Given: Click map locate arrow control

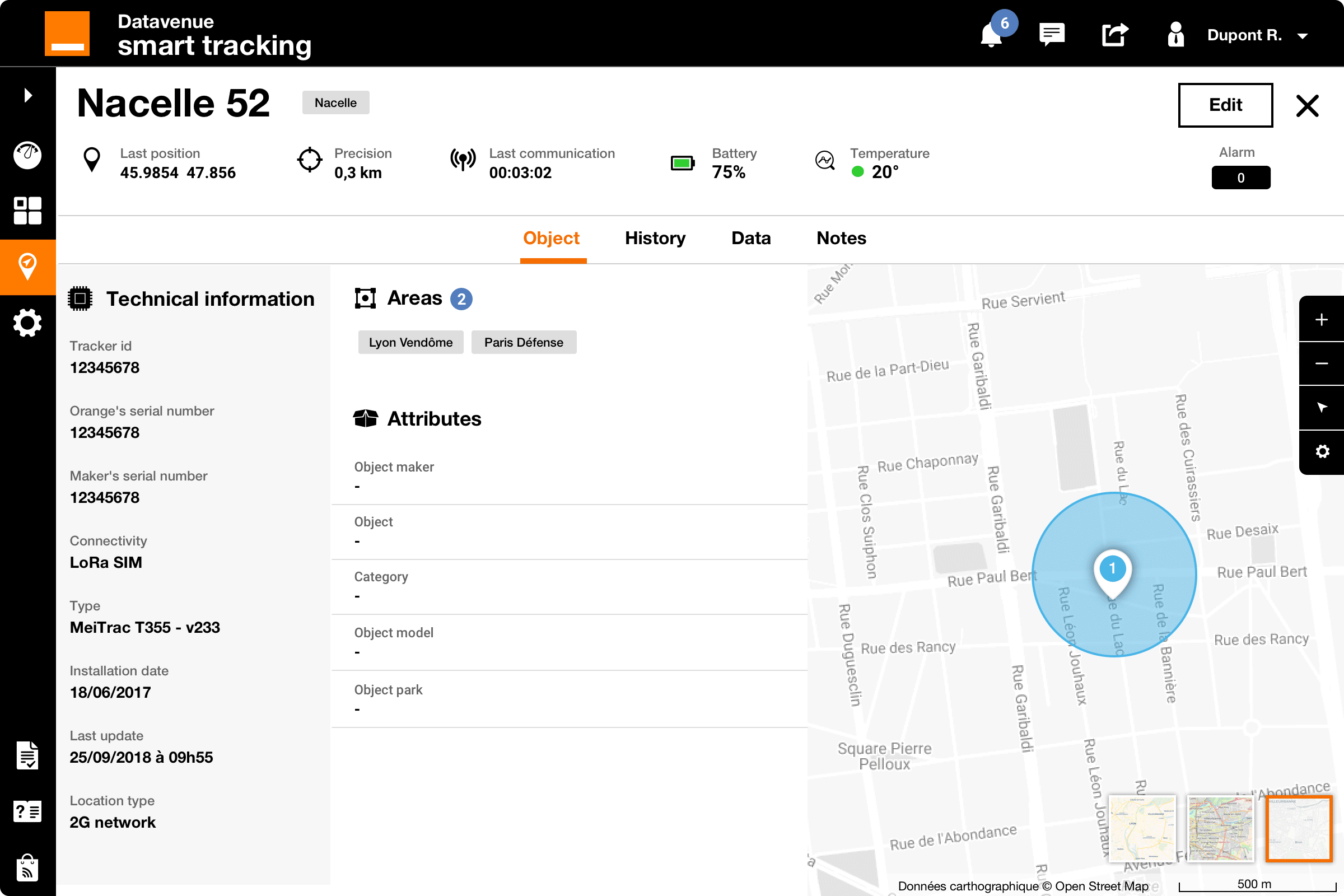Looking at the screenshot, I should coord(1322,408).
